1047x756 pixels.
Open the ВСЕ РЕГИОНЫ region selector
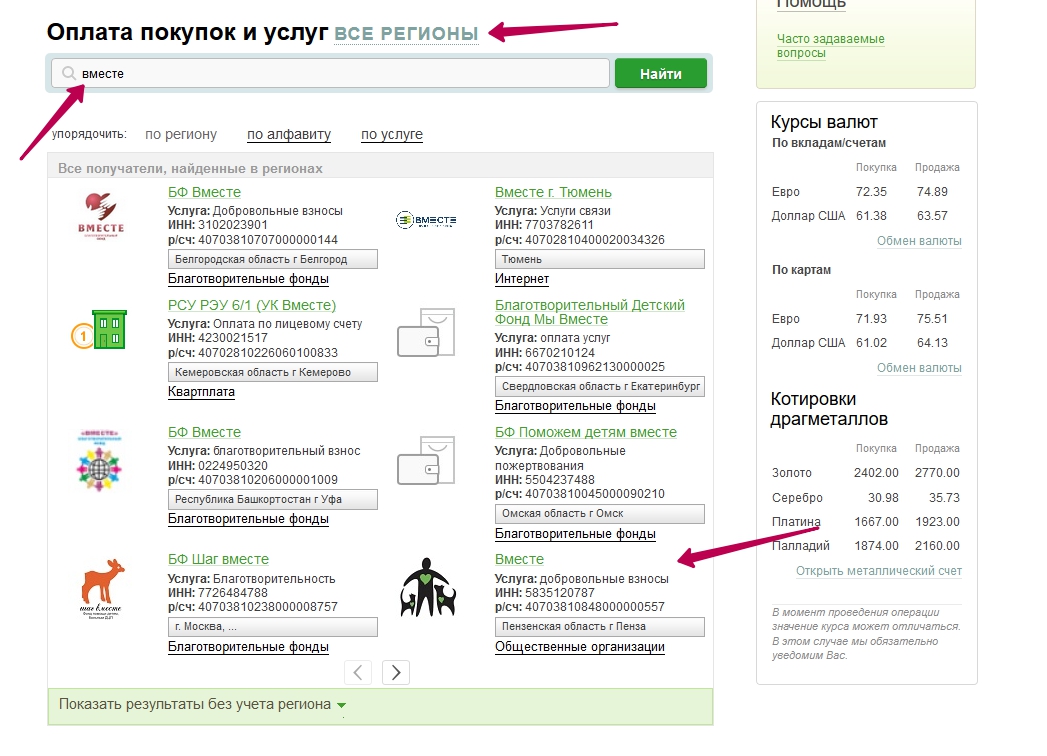(406, 33)
